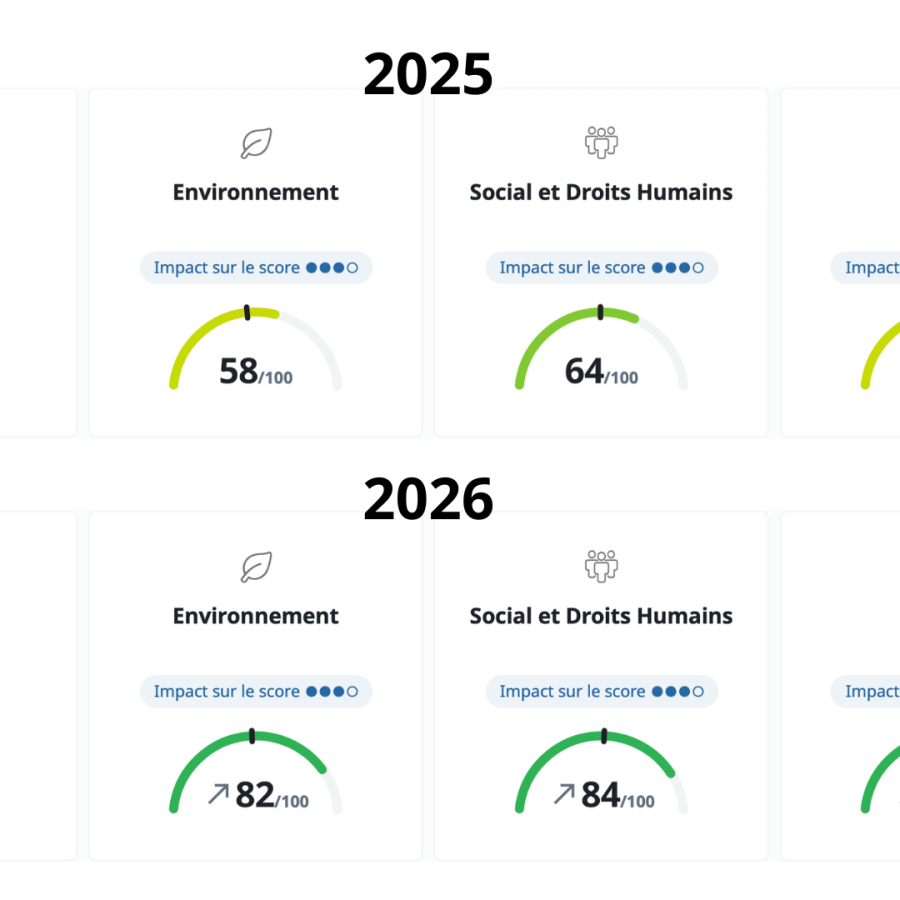Click the 2026 year heading
Screen dimensions: 900x900
[x=428, y=499]
